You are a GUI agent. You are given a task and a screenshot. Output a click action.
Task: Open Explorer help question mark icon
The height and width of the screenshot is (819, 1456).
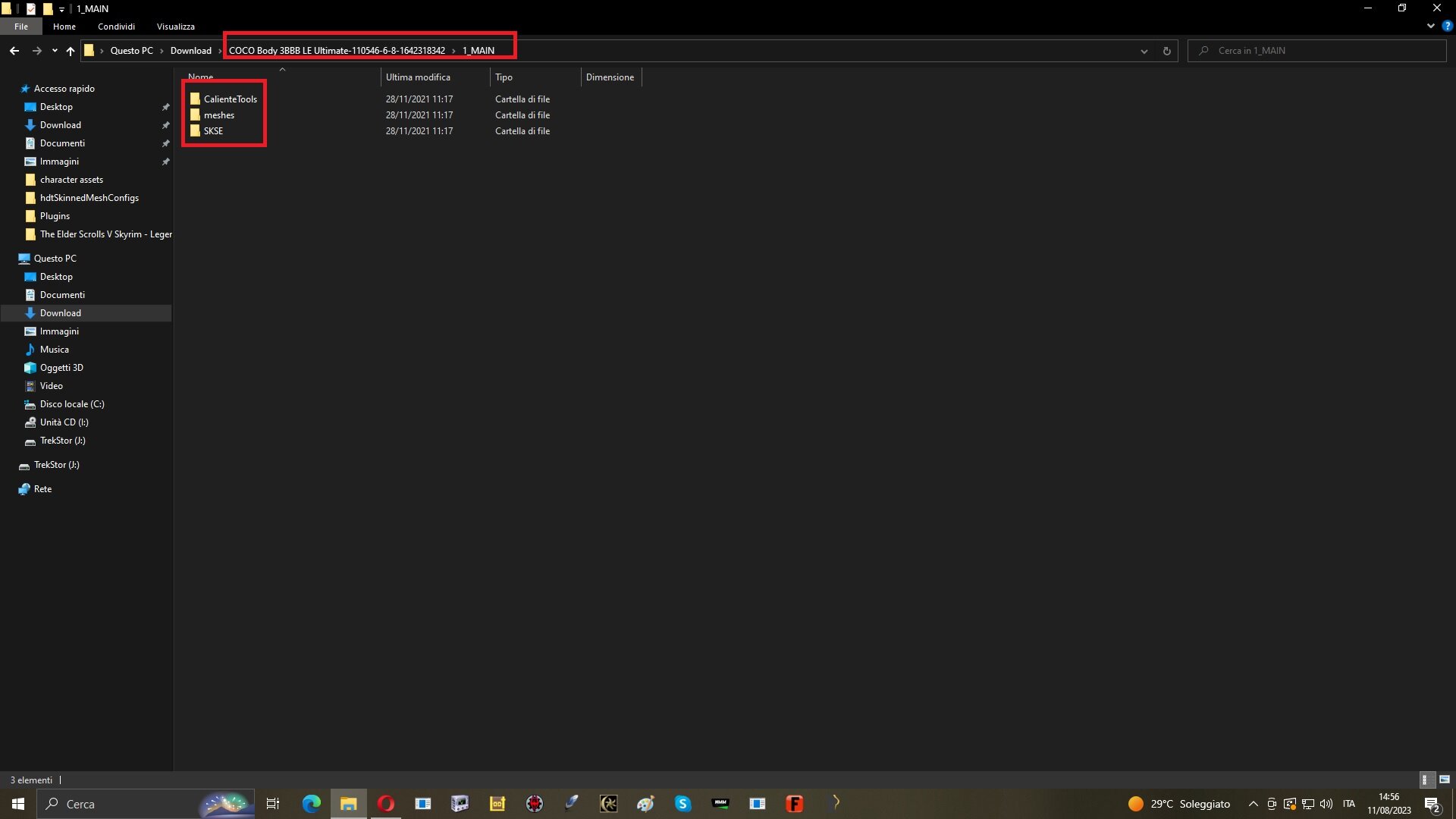[x=1447, y=26]
